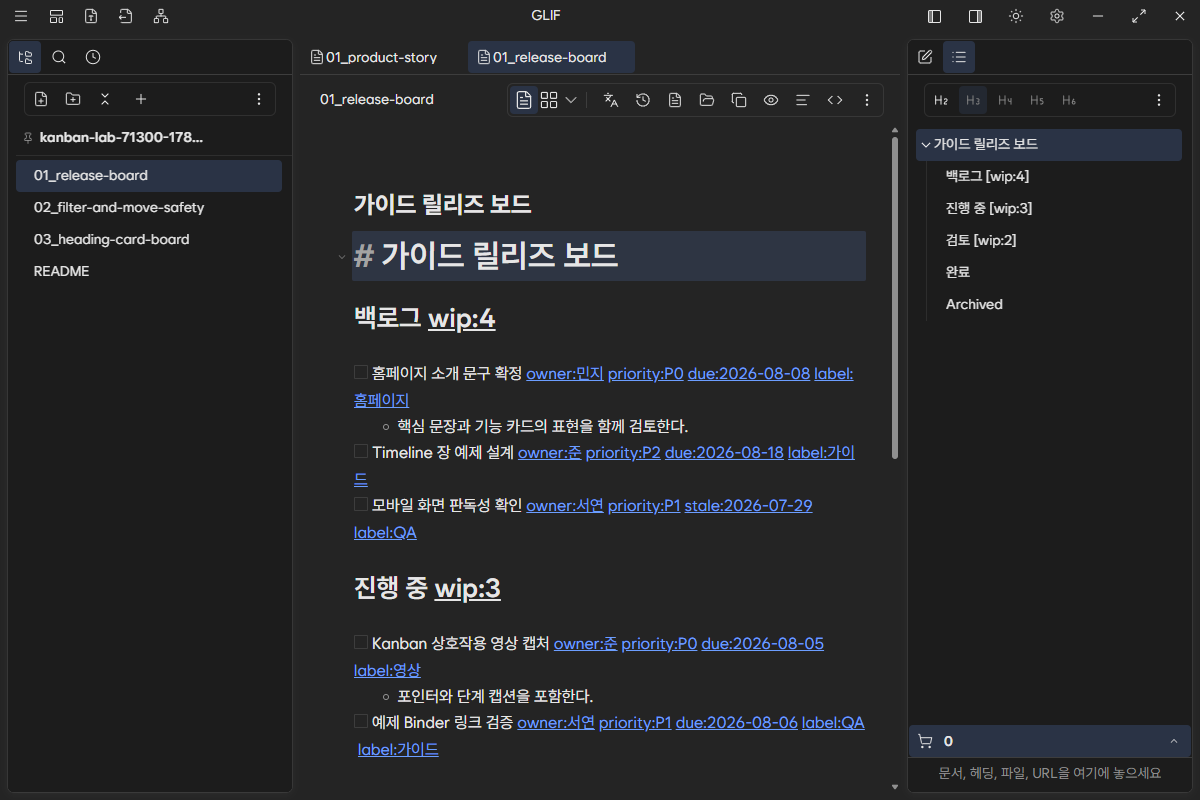Follow the due:2026-08-18 link
The image size is (1200, 800).
[x=724, y=452]
